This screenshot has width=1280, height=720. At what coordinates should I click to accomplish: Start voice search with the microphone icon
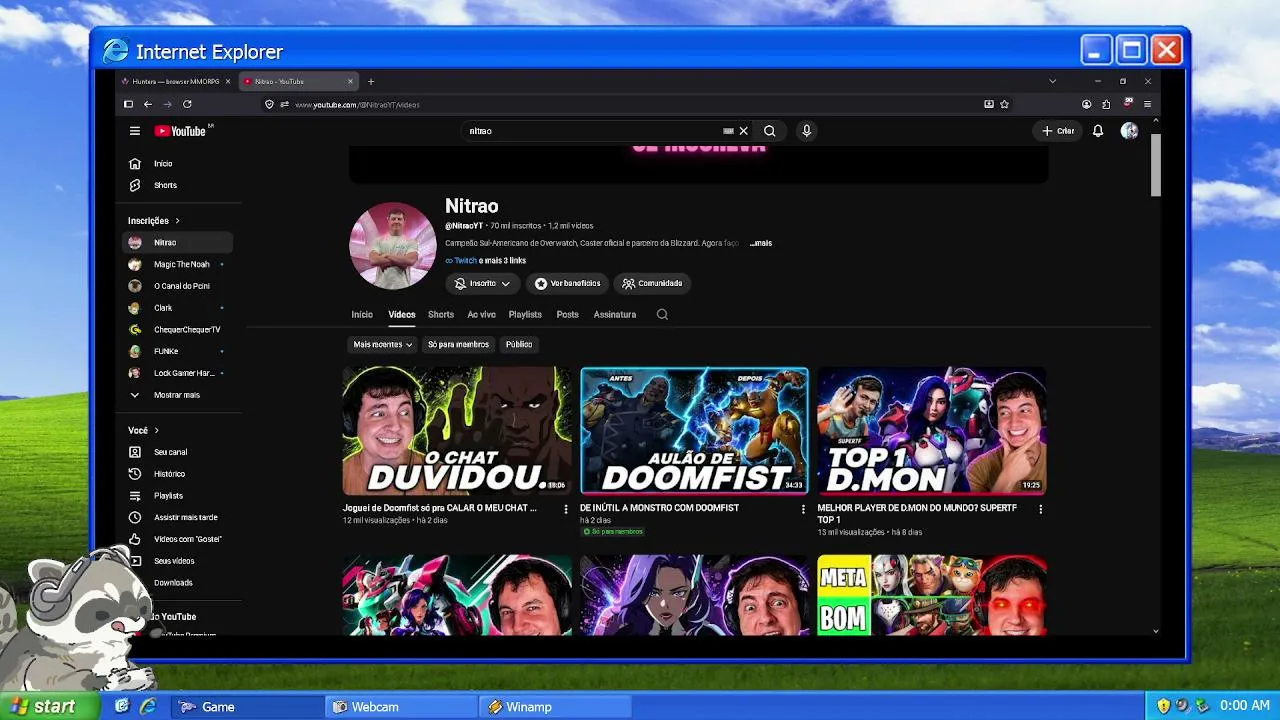pyautogui.click(x=806, y=131)
